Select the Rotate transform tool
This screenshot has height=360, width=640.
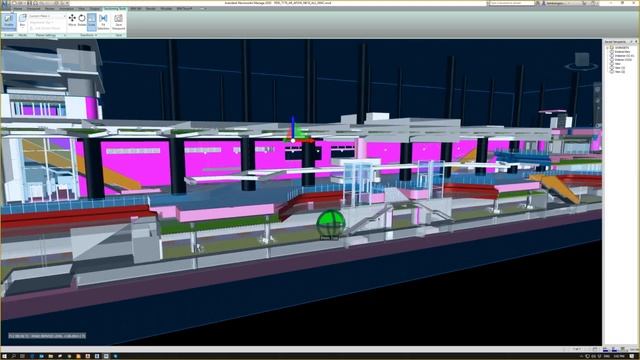pyautogui.click(x=82, y=21)
